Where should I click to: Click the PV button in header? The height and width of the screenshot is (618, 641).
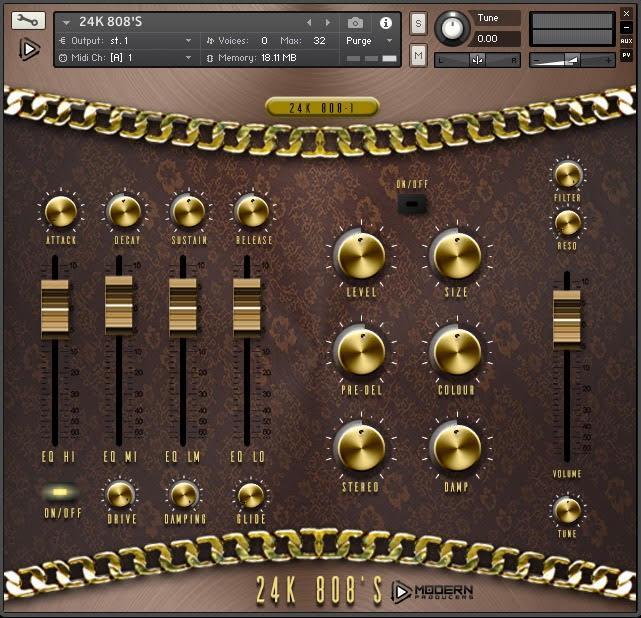pyautogui.click(x=626, y=55)
